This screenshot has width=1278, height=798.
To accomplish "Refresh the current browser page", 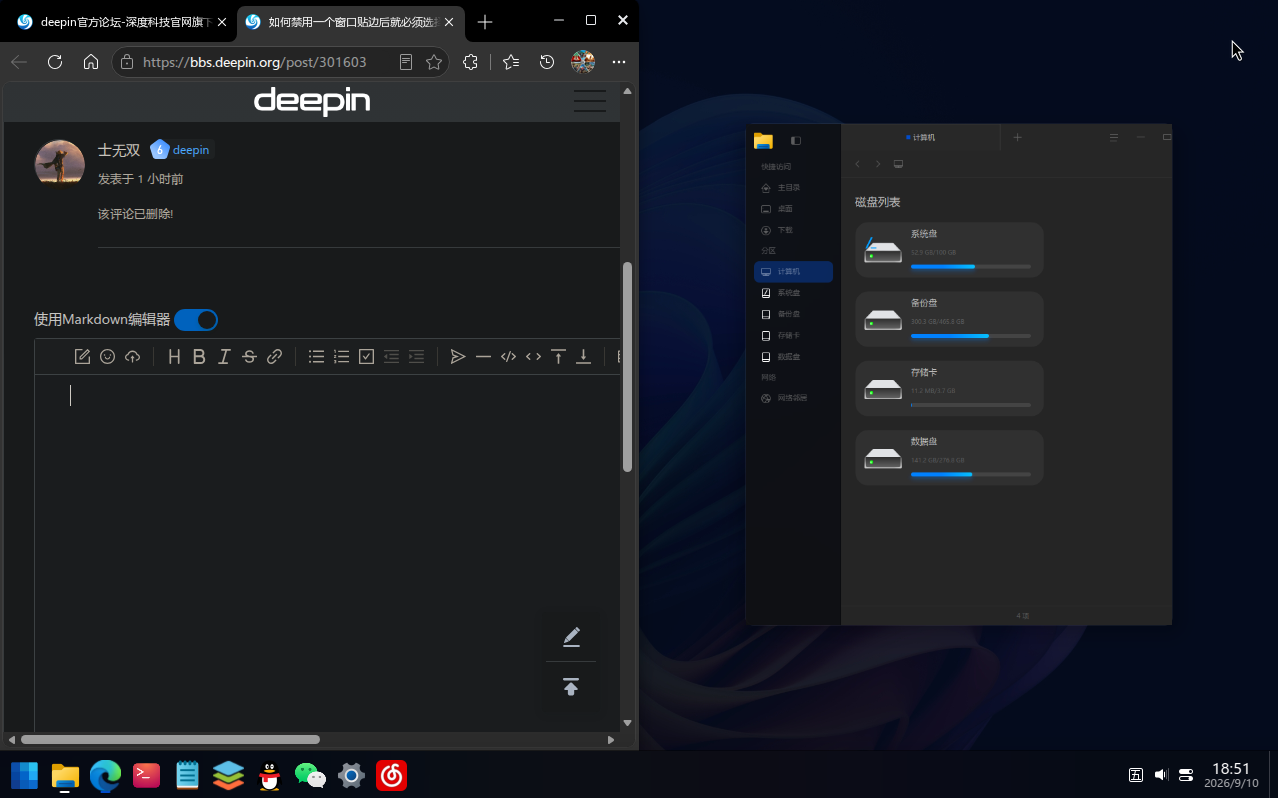I will coord(55,62).
